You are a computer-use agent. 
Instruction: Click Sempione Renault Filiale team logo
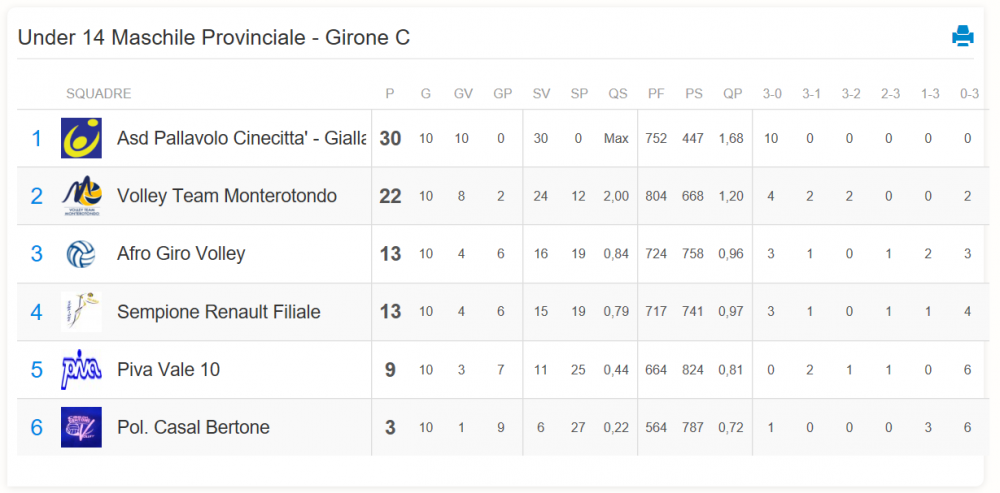point(81,311)
